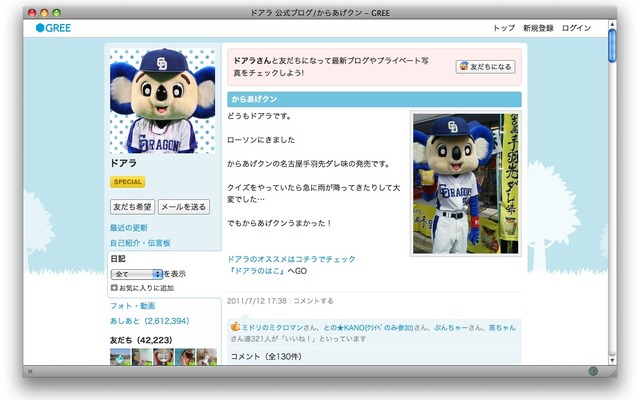The height and width of the screenshot is (400, 640).
Task: Open the ログイン navigation link
Action: coord(576,28)
